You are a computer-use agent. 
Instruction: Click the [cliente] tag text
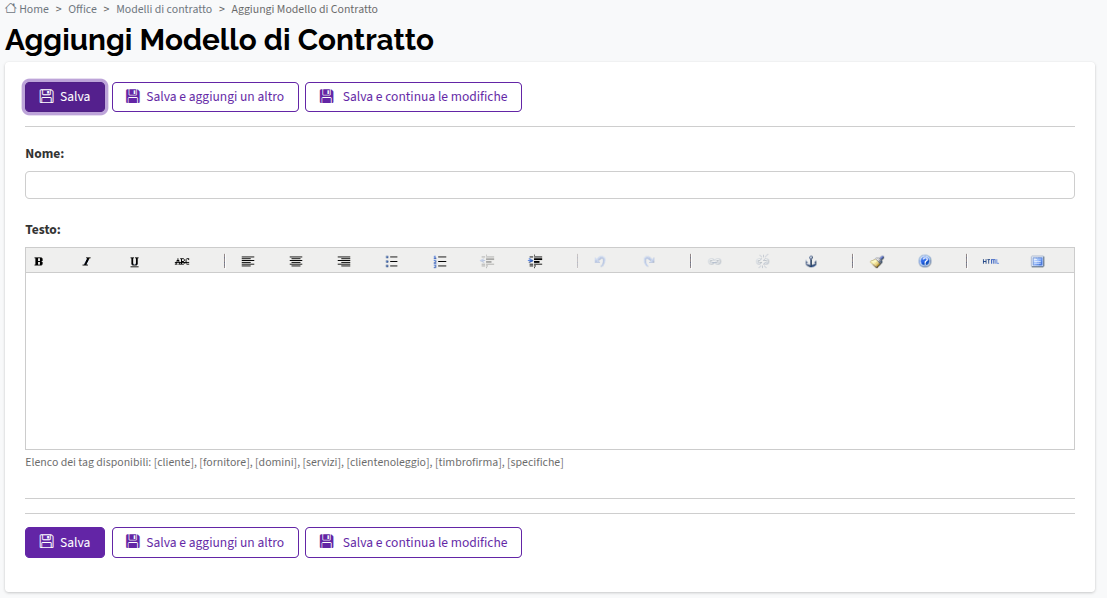(174, 462)
